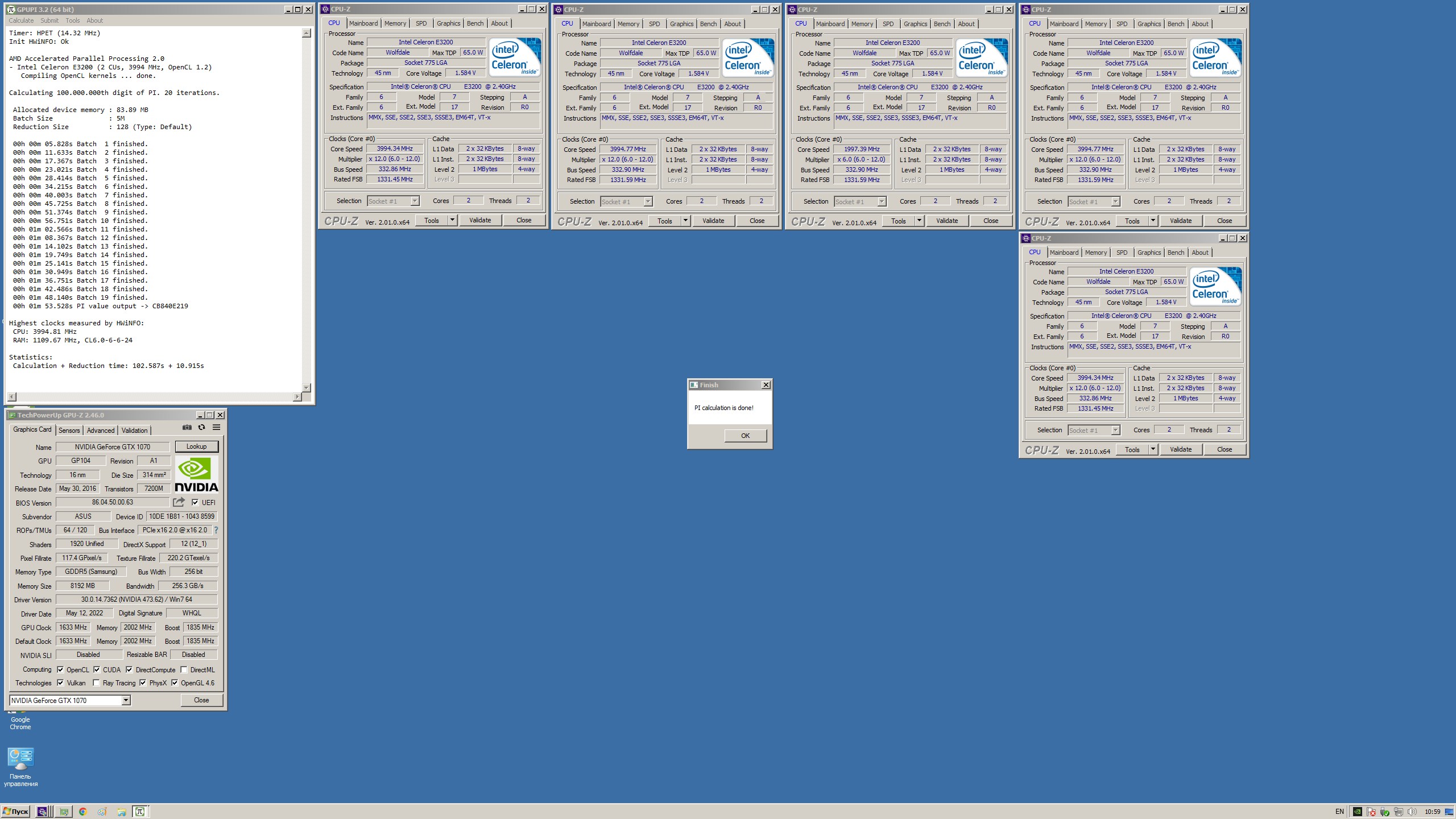The width and height of the screenshot is (1456, 819).
Task: Open the Memory tab in leftmost CPU-Z window
Action: point(395,23)
